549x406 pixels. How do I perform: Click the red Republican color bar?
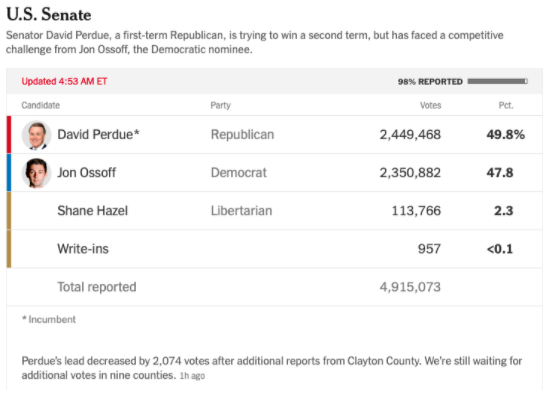tap(9, 134)
